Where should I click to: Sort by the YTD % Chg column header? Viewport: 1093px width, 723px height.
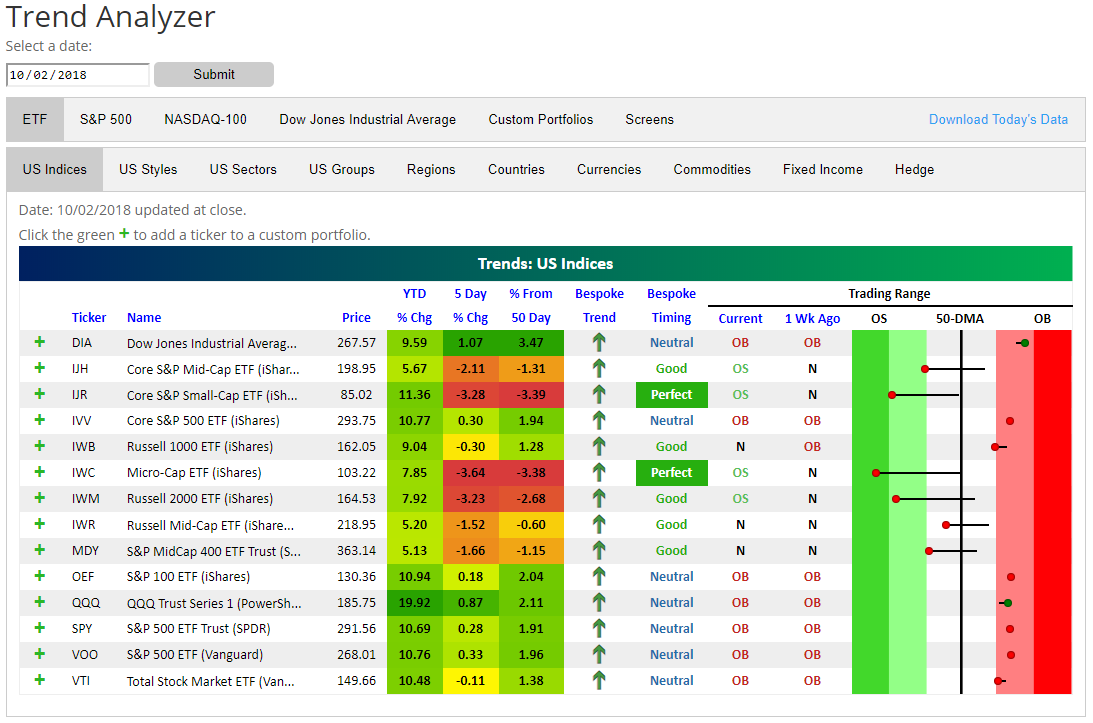pos(414,305)
